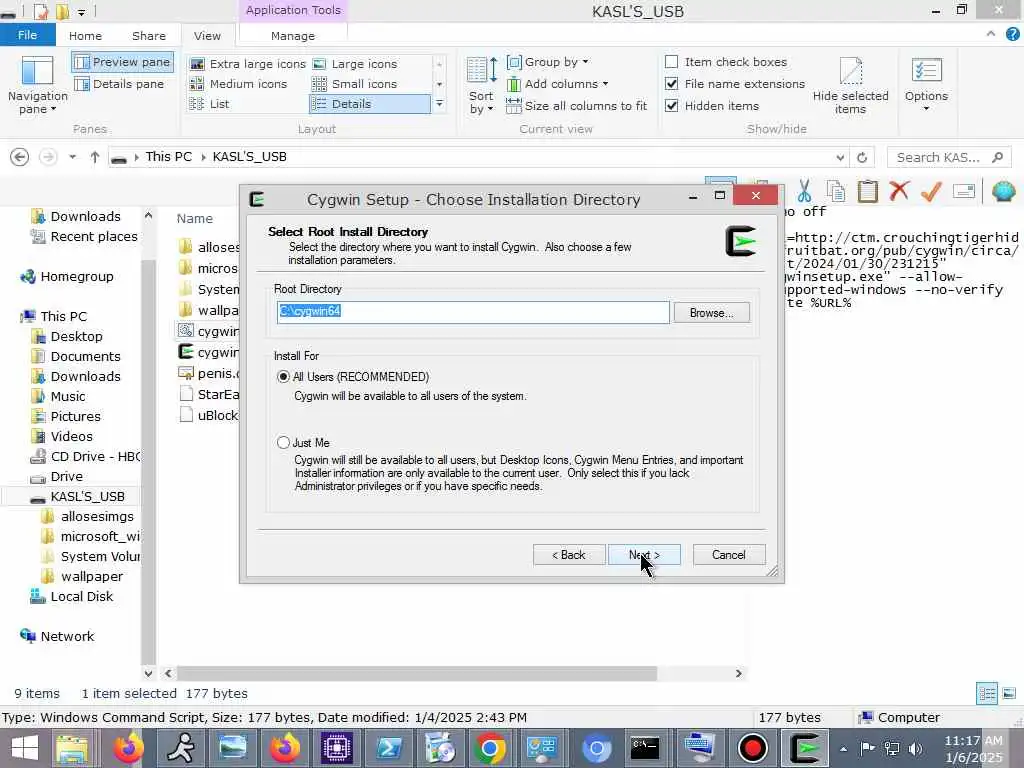
Task: Refresh the KASL'S_USB folder view
Action: pos(862,157)
